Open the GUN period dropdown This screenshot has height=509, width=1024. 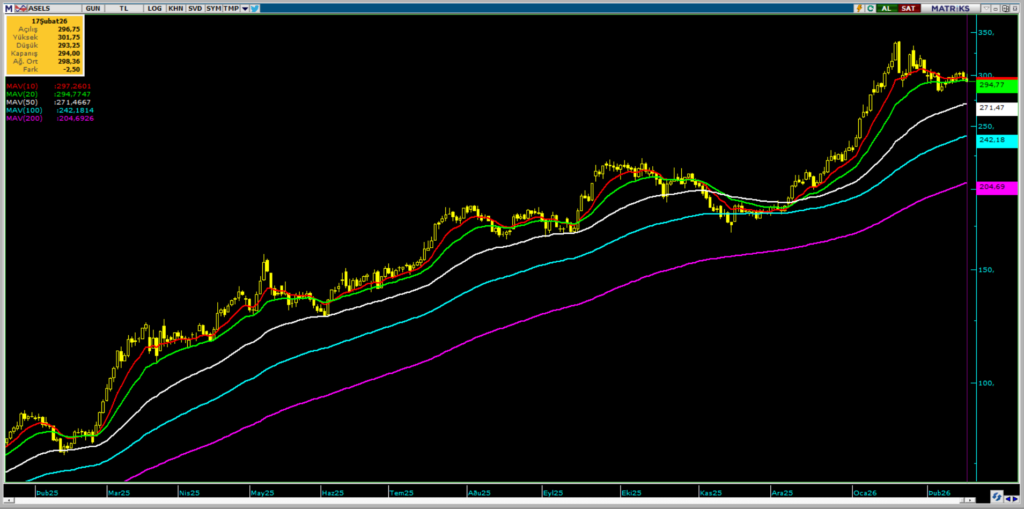coord(92,8)
